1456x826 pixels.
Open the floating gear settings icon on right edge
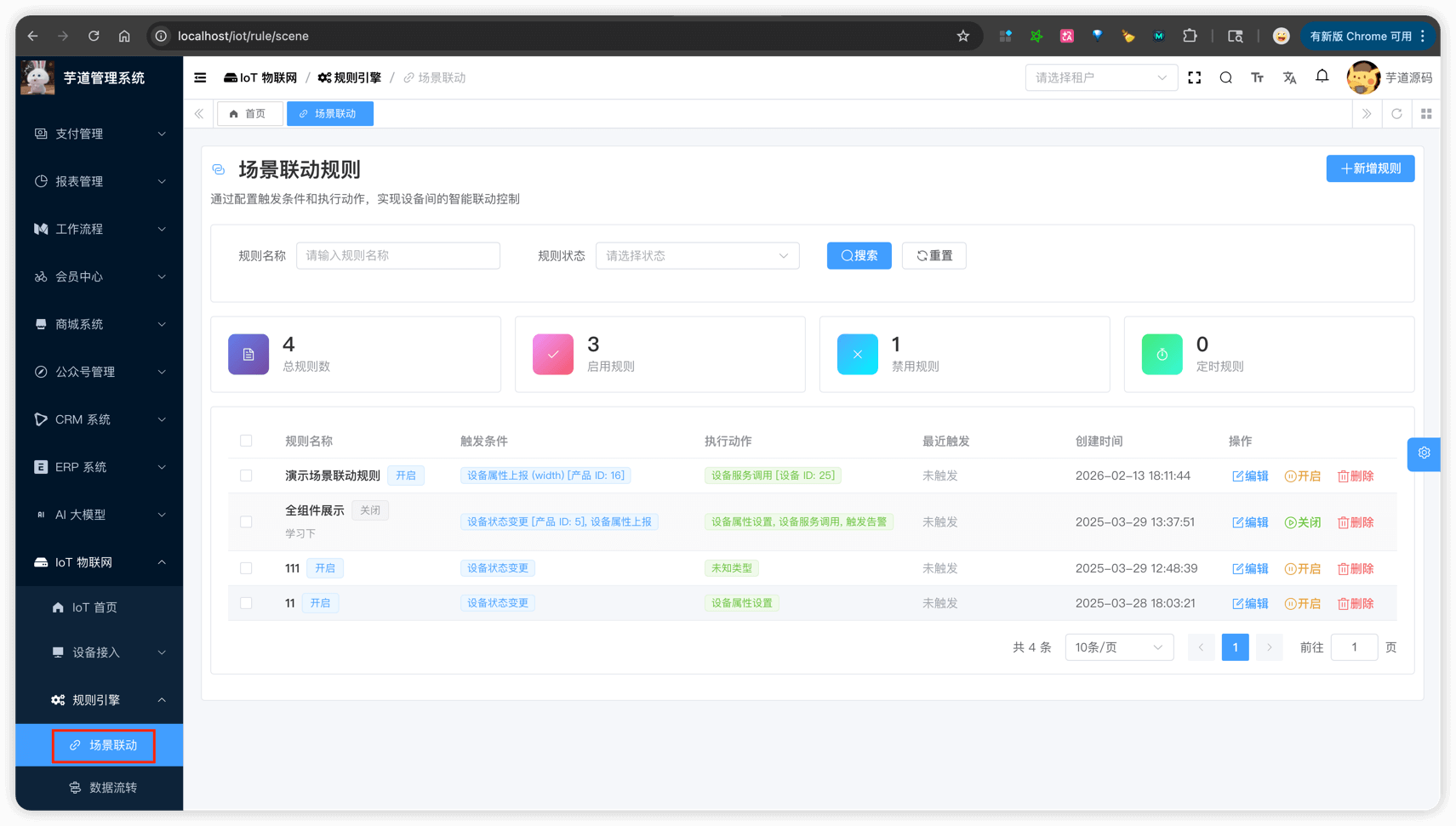point(1424,454)
